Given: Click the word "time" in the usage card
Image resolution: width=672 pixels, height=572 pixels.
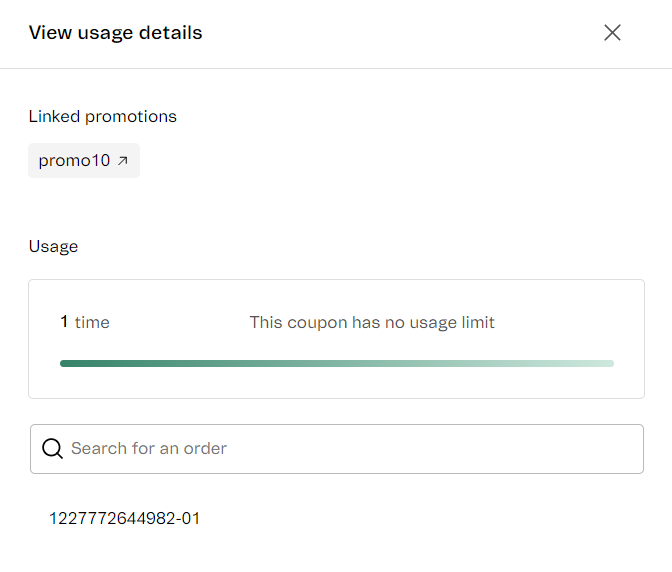Looking at the screenshot, I should coord(92,322).
